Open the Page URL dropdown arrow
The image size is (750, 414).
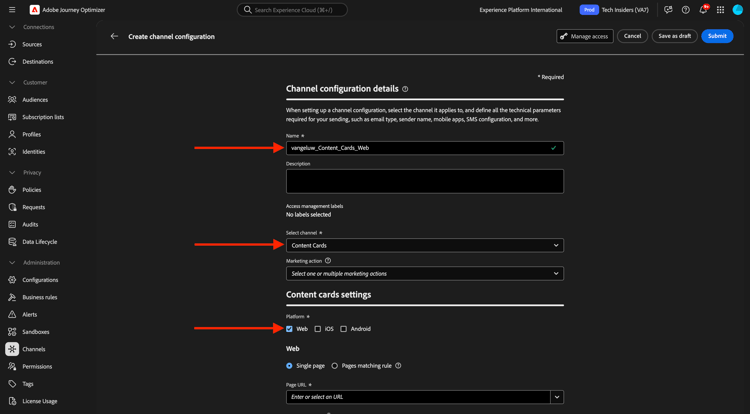click(x=557, y=397)
